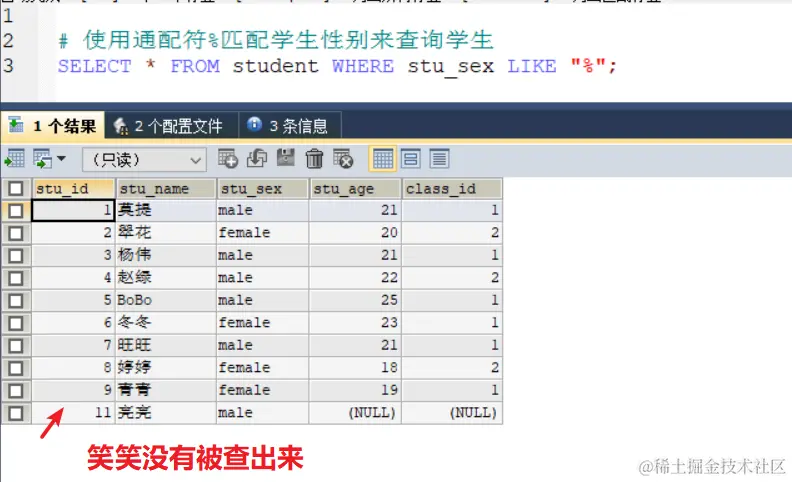Viewport: 792px width, 482px height.
Task: Sort by the stu_sex column header
Action: click(x=262, y=188)
